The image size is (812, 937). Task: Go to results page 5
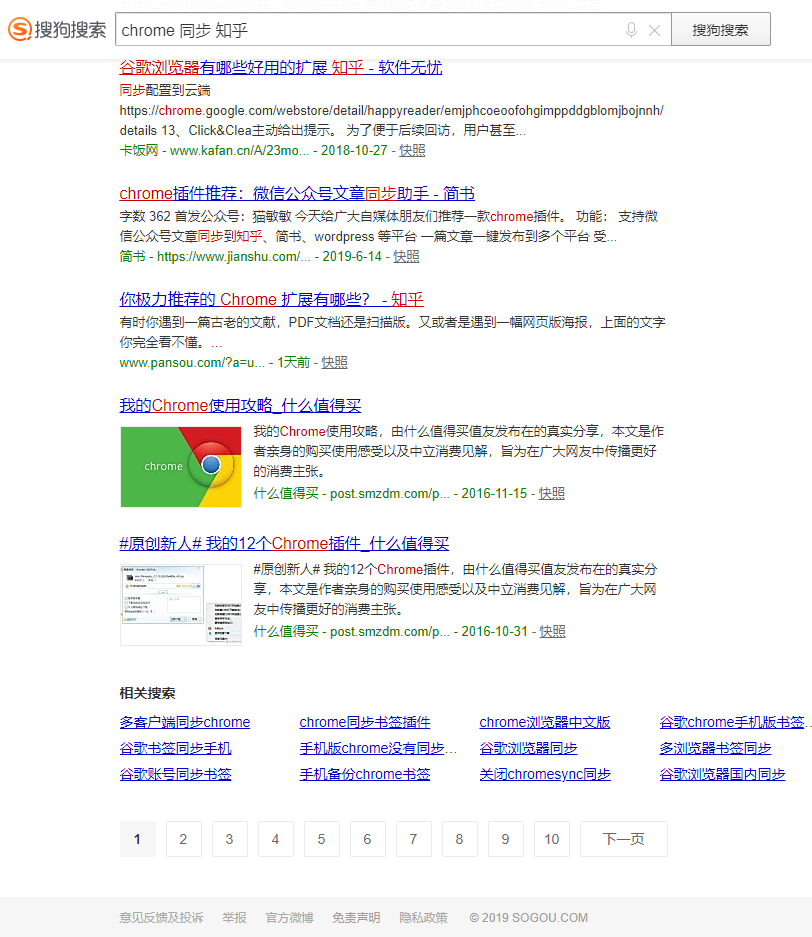(x=321, y=839)
